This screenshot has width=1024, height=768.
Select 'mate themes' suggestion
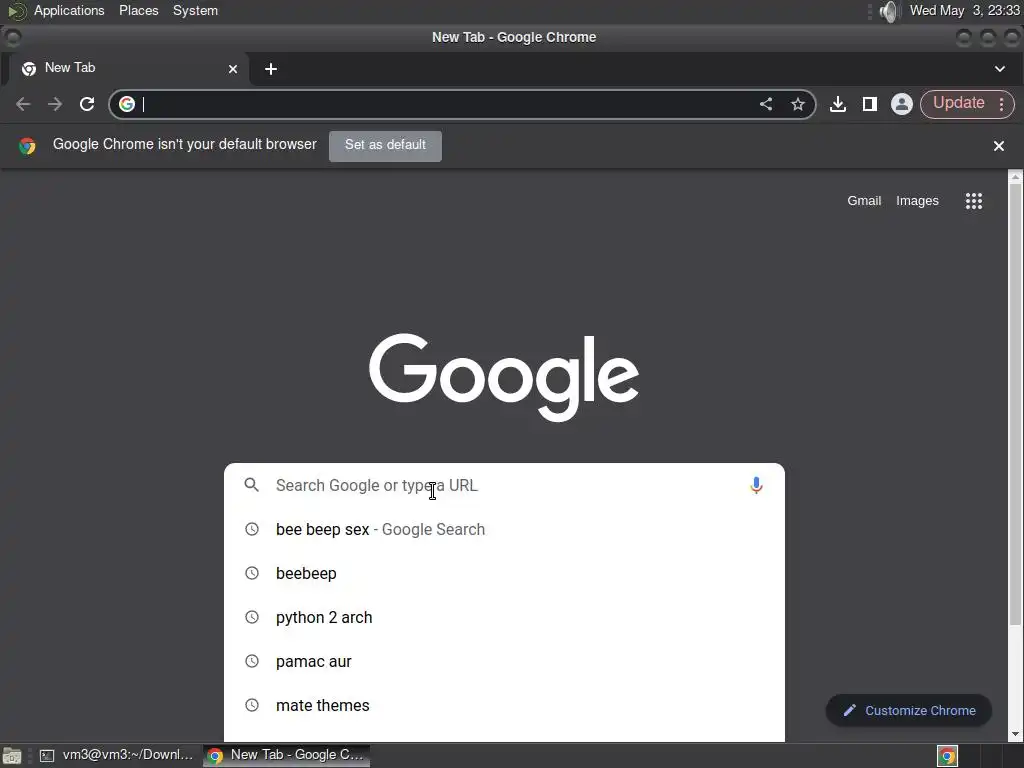(x=504, y=705)
